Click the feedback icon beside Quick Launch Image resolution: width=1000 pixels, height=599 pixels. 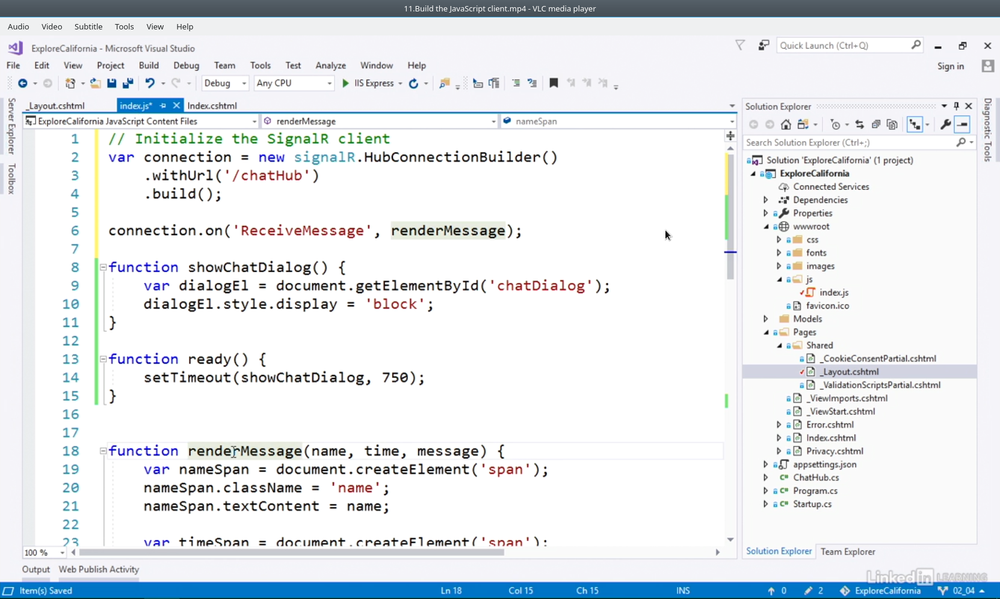click(763, 45)
